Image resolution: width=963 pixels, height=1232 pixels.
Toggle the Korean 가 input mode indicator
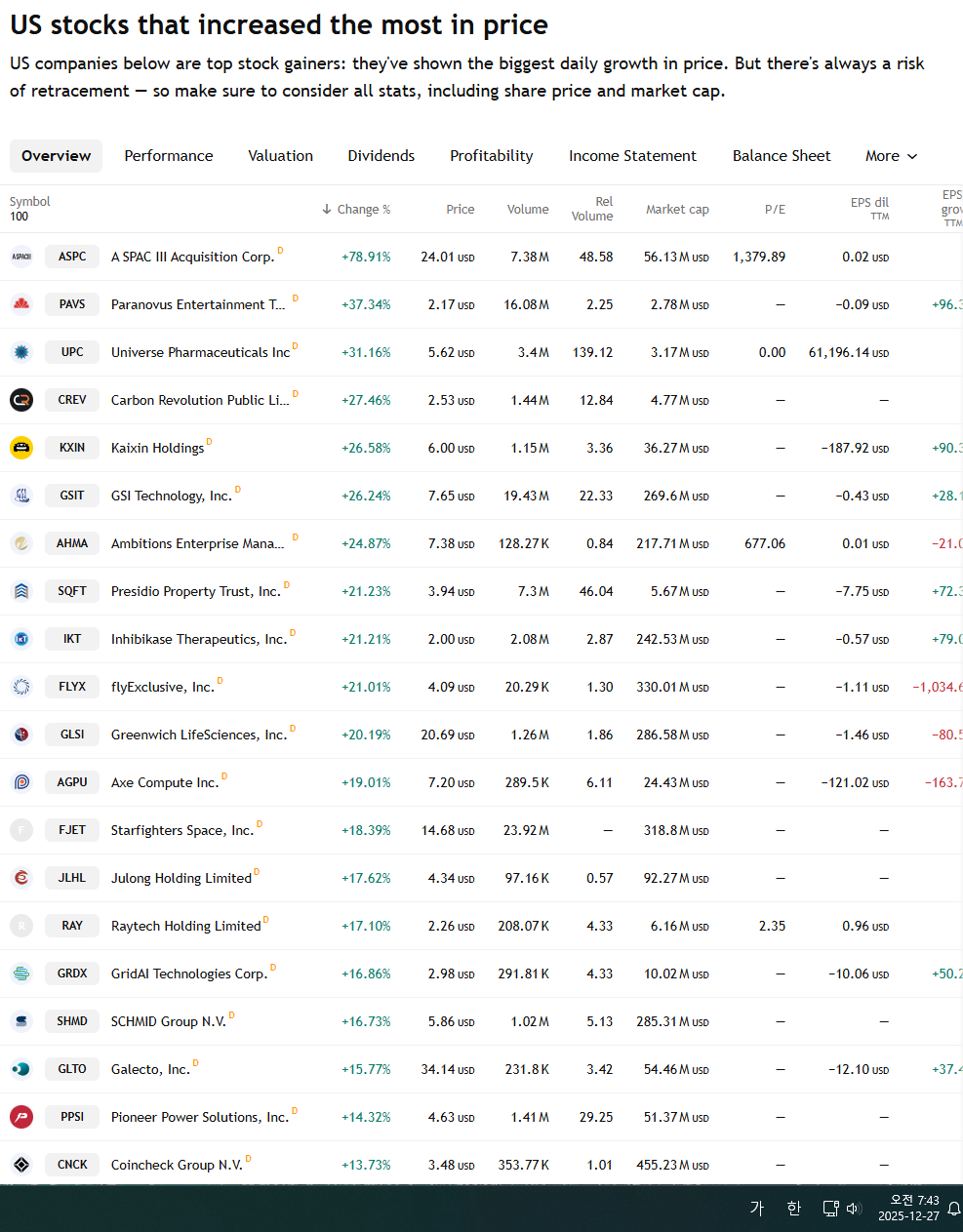click(x=757, y=1209)
